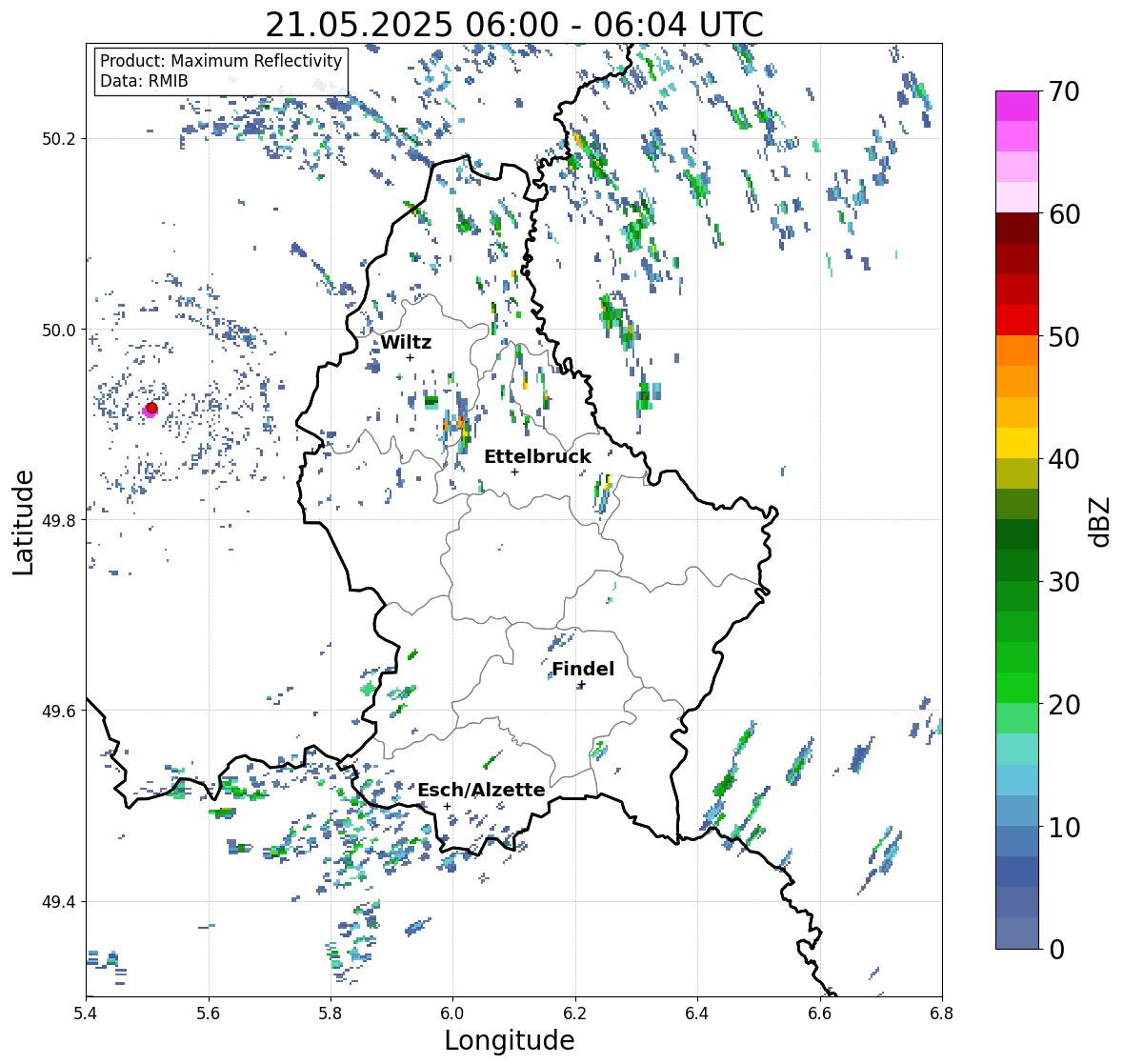Click the 5.6 longitude tick label

209,1013
